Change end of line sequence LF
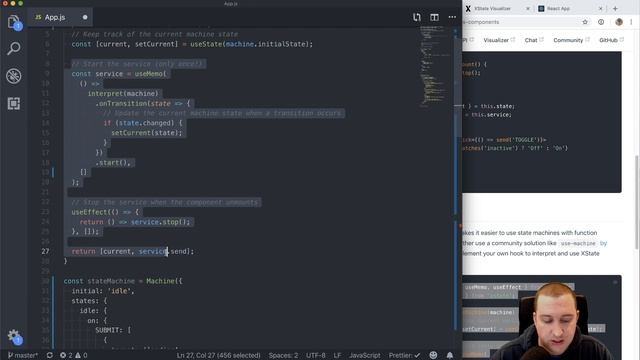This screenshot has width=640, height=360. [337, 356]
